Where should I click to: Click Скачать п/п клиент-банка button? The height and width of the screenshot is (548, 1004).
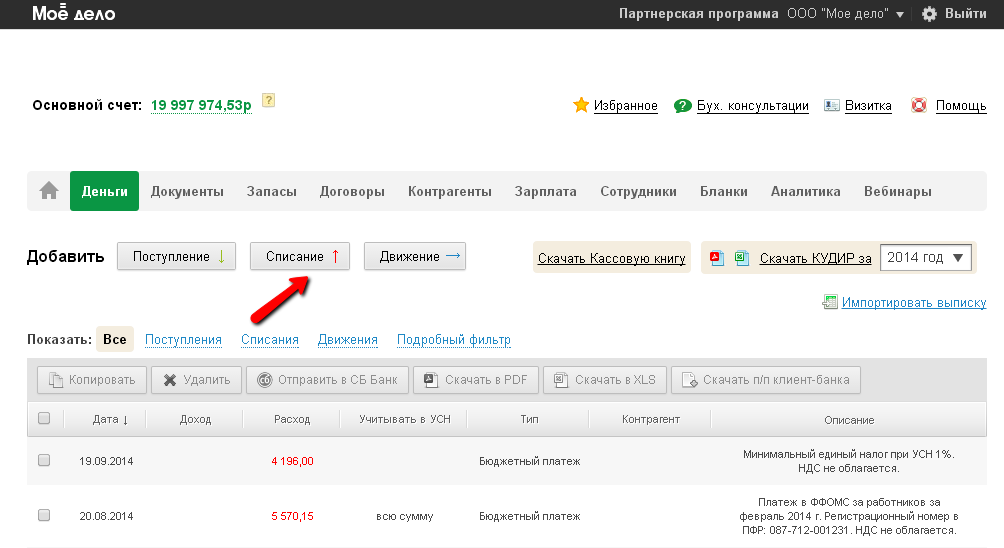click(766, 380)
